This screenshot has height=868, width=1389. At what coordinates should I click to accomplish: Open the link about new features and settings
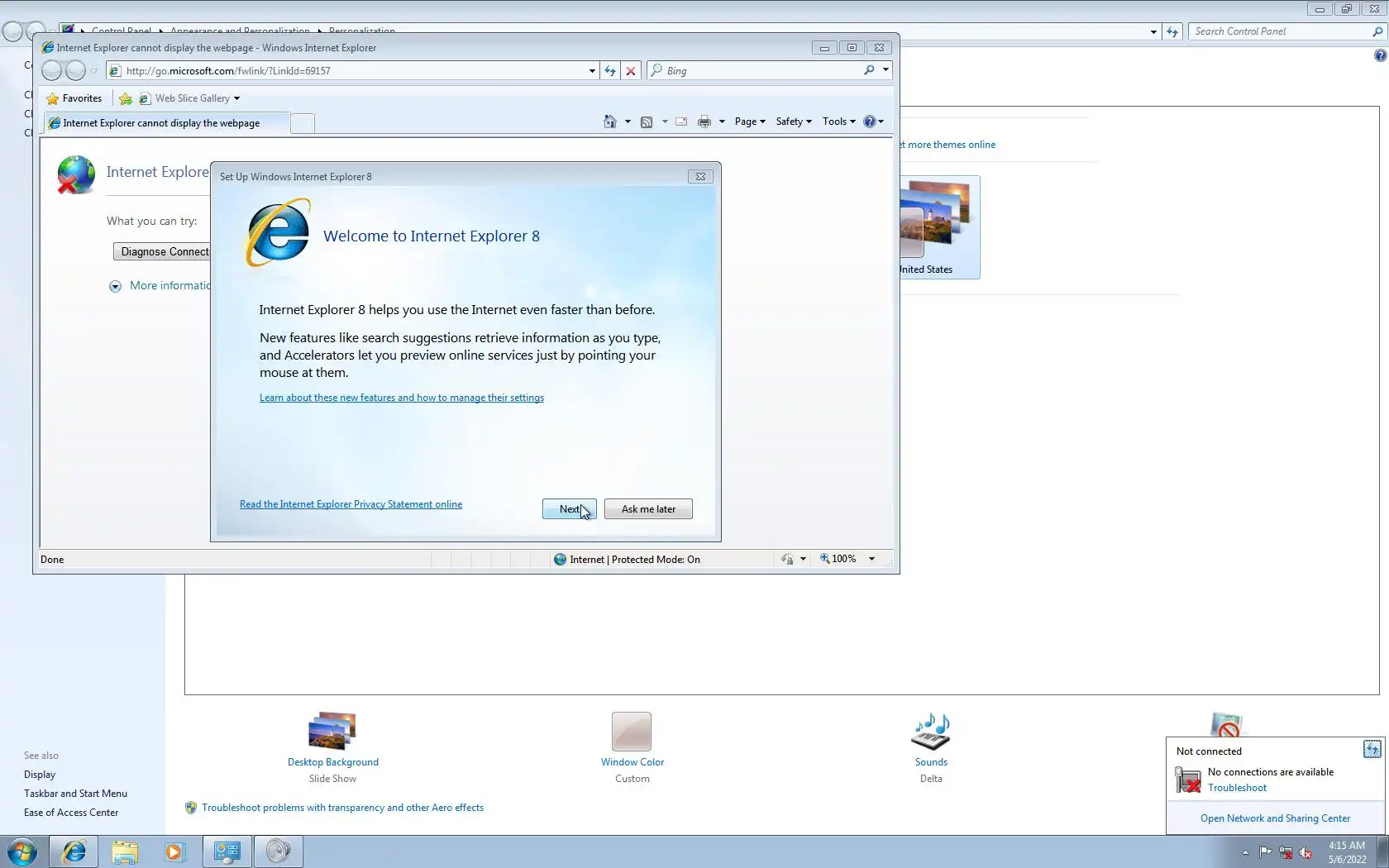402,398
